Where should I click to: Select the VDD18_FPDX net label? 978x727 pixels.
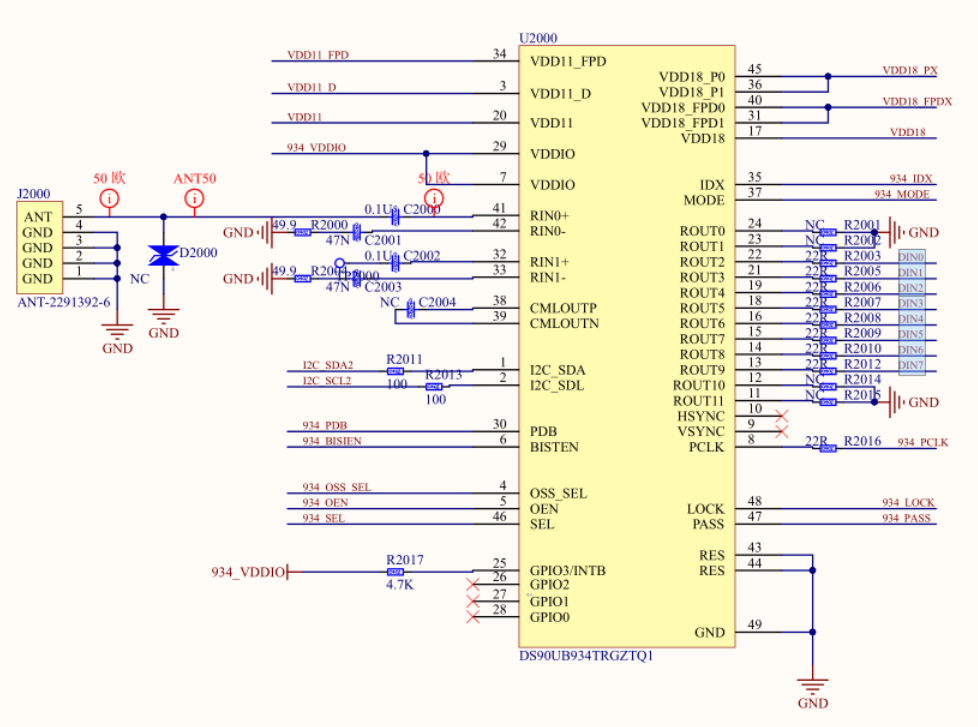[917, 102]
